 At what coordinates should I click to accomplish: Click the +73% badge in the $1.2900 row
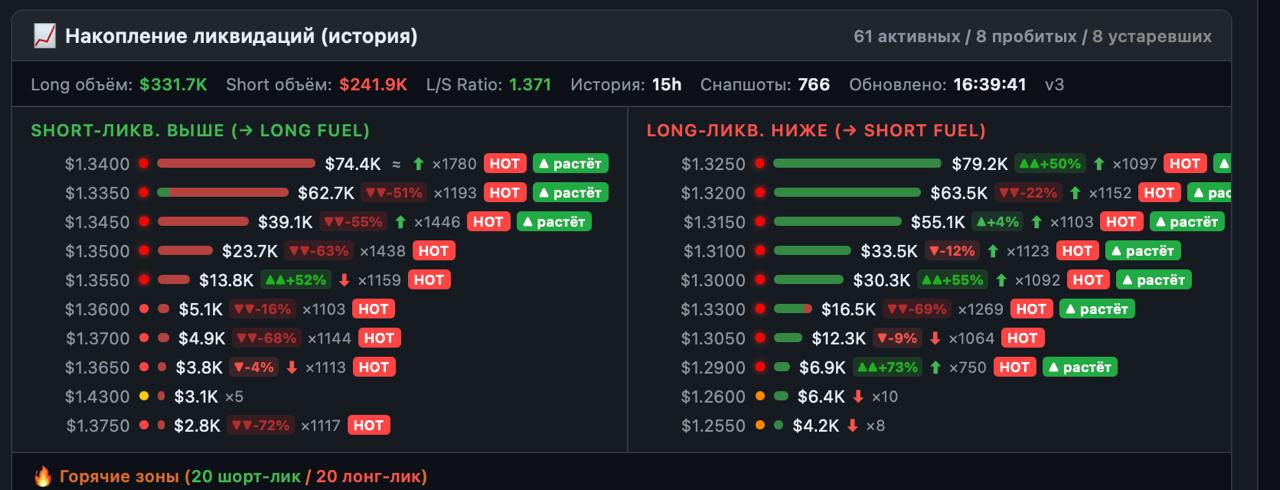click(888, 367)
